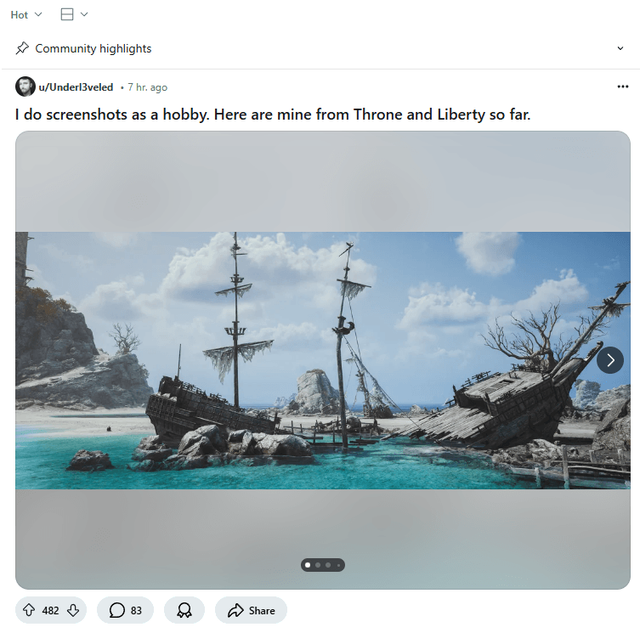Select the second gallery pagination dot
This screenshot has width=640, height=626.
coord(318,565)
